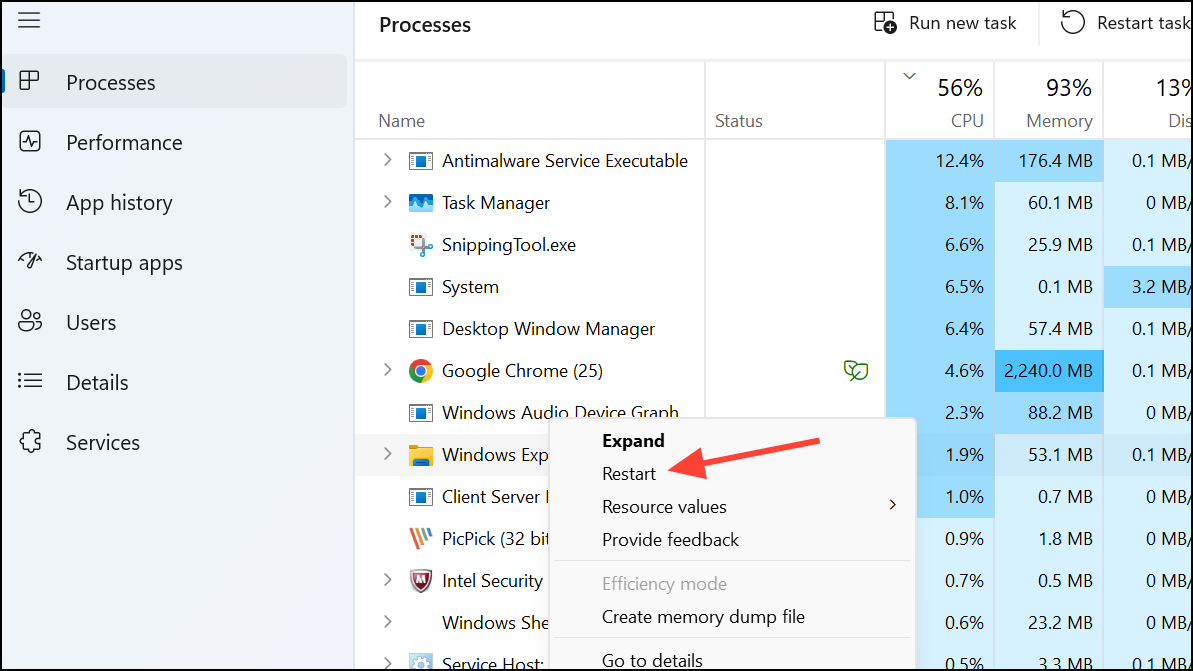The image size is (1193, 671).
Task: Click the efficiency leaf icon on Google Chrome
Action: point(856,370)
